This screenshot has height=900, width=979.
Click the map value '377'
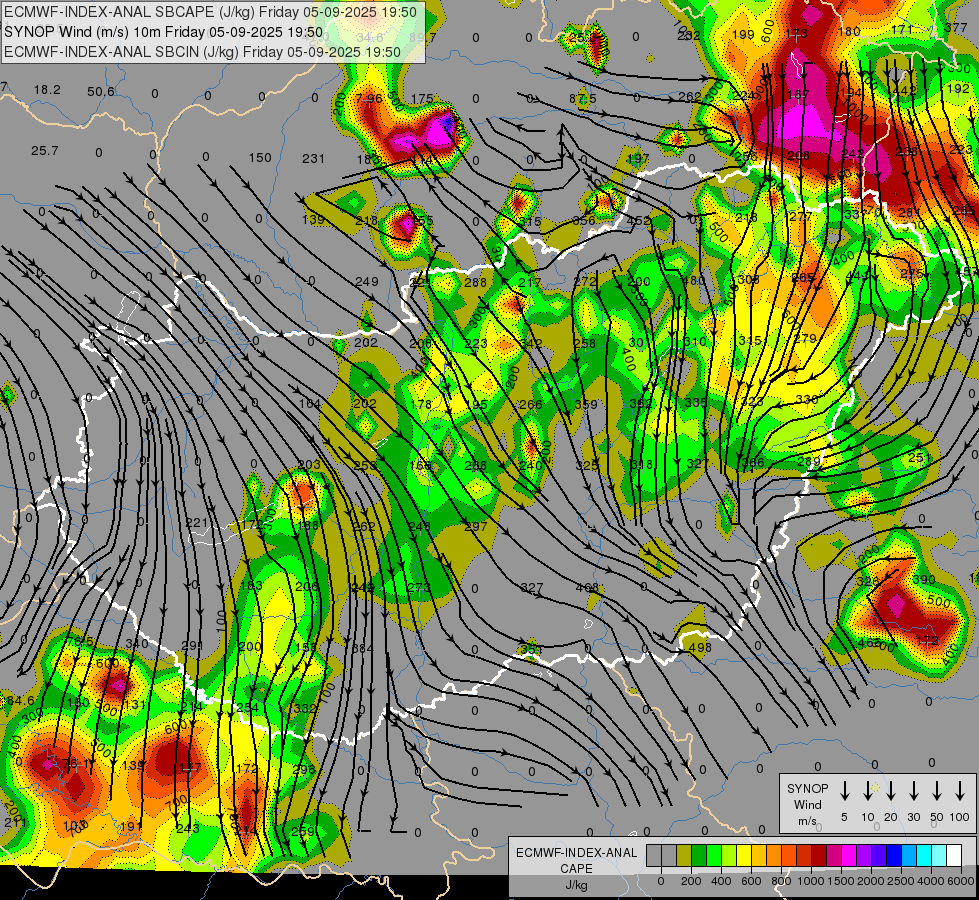click(x=956, y=27)
